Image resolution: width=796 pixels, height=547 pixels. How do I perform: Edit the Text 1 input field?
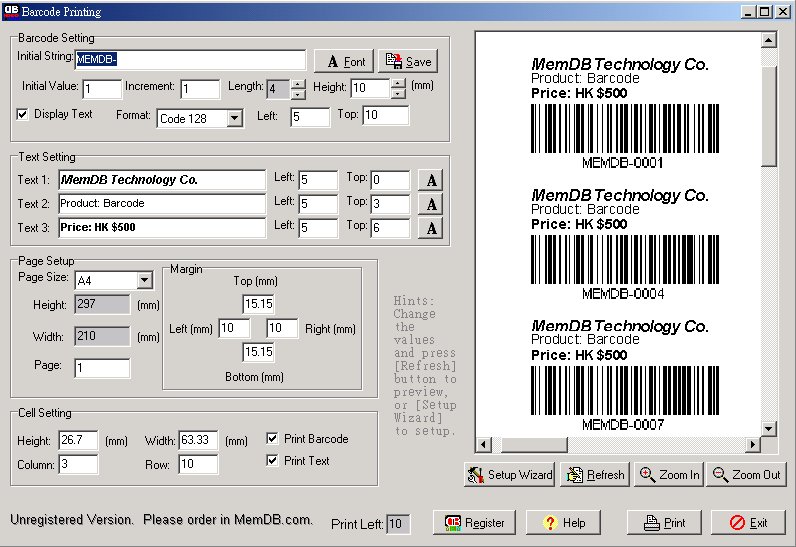pyautogui.click(x=162, y=180)
